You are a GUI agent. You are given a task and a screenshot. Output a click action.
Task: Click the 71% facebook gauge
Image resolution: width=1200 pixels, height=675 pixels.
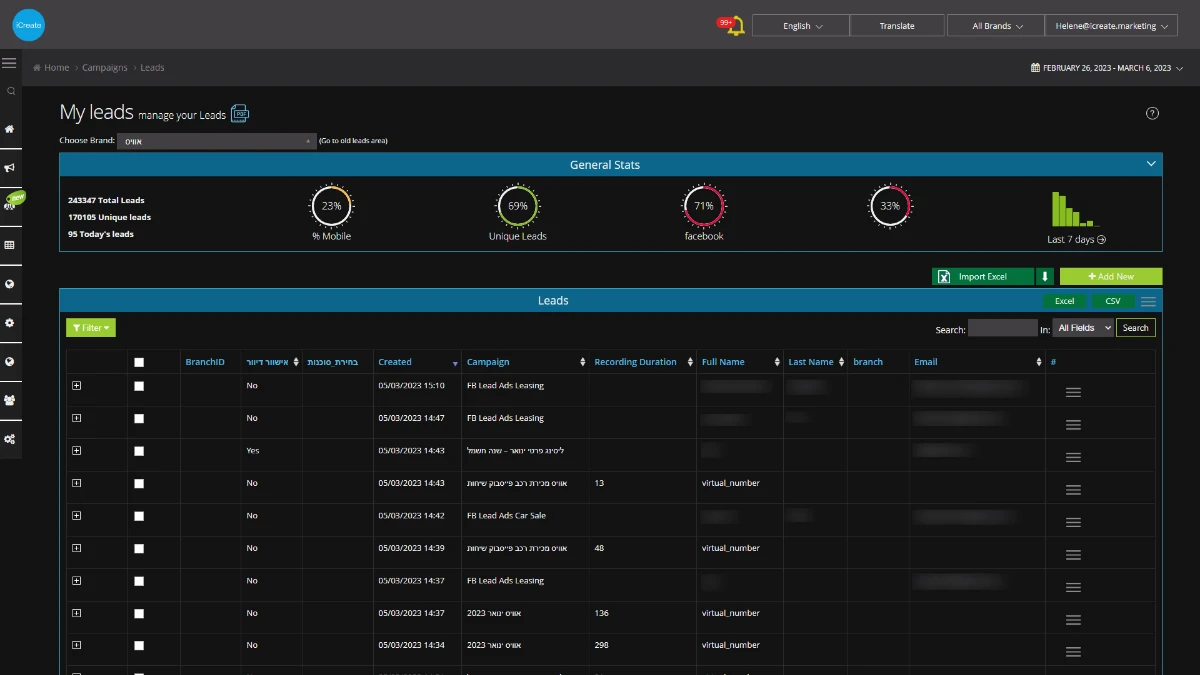[703, 206]
